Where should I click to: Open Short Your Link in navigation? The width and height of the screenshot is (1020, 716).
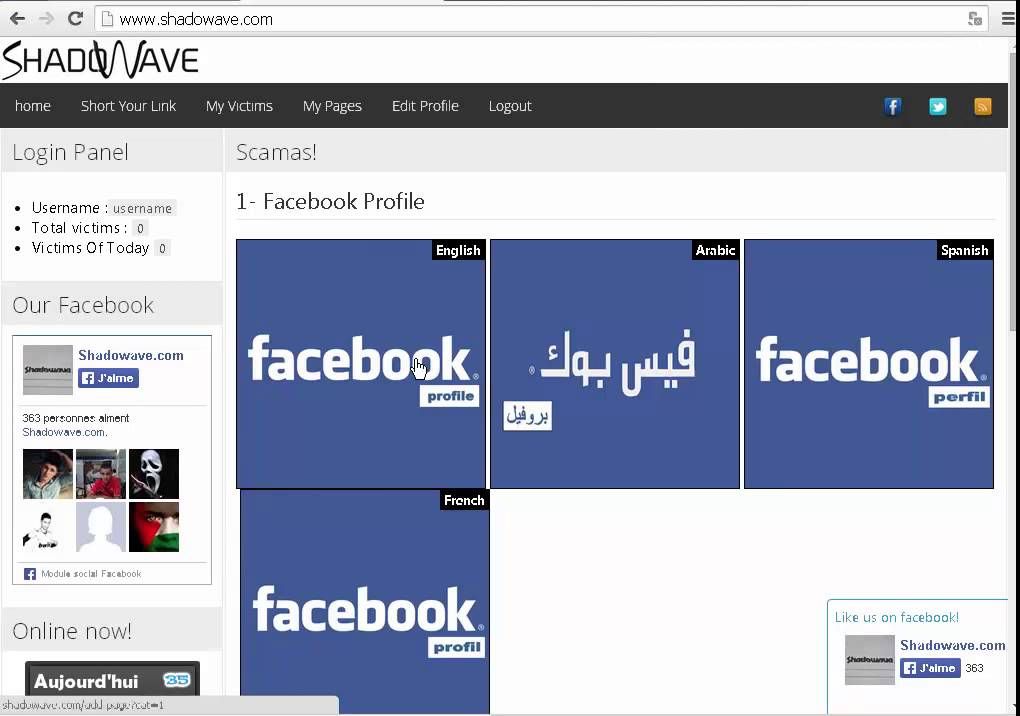click(x=128, y=106)
